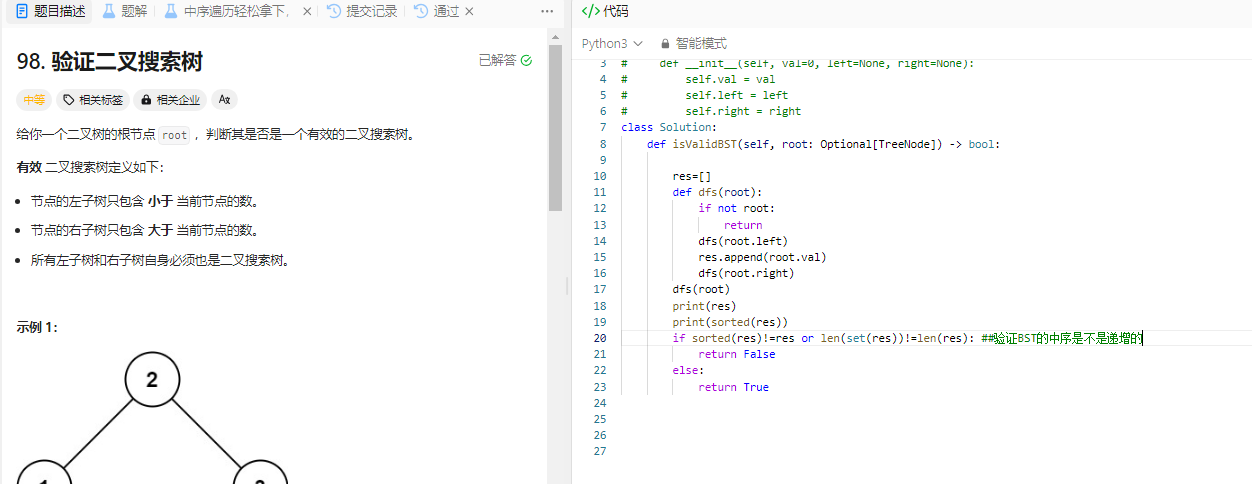The width and height of the screenshot is (1252, 484).
Task: Close the 通过 tab
Action: (x=469, y=11)
